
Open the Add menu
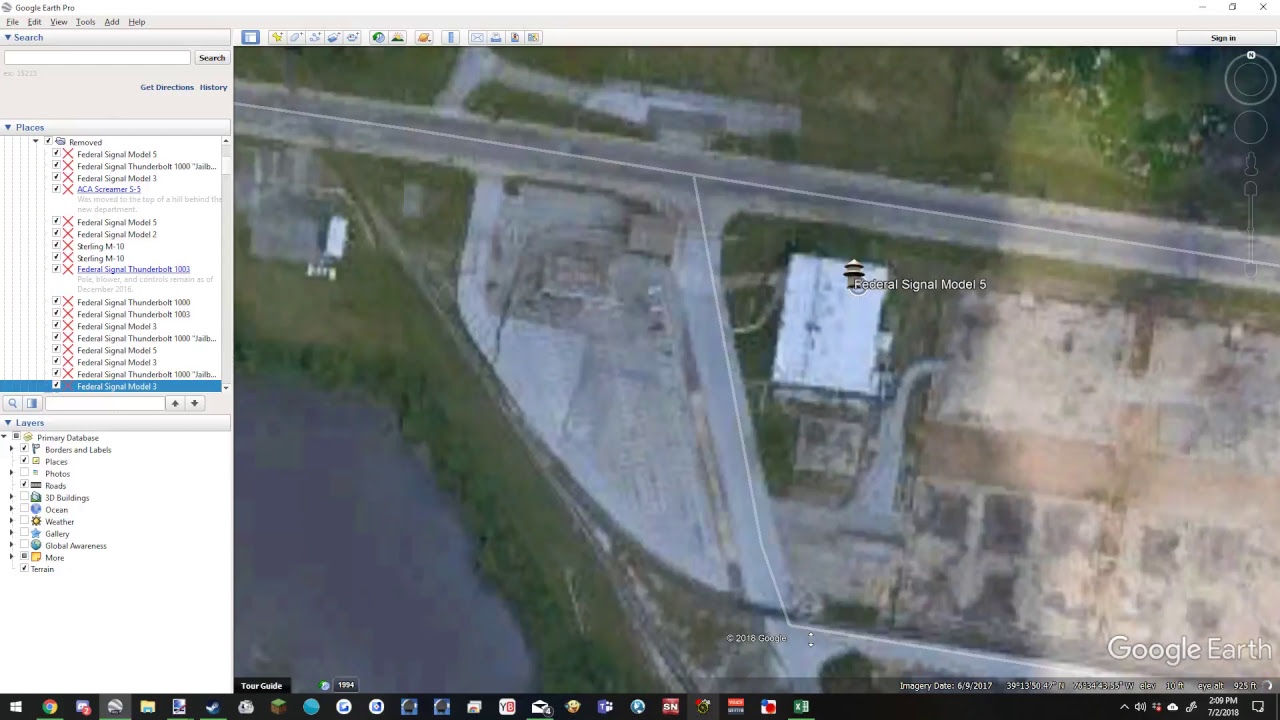(x=112, y=22)
